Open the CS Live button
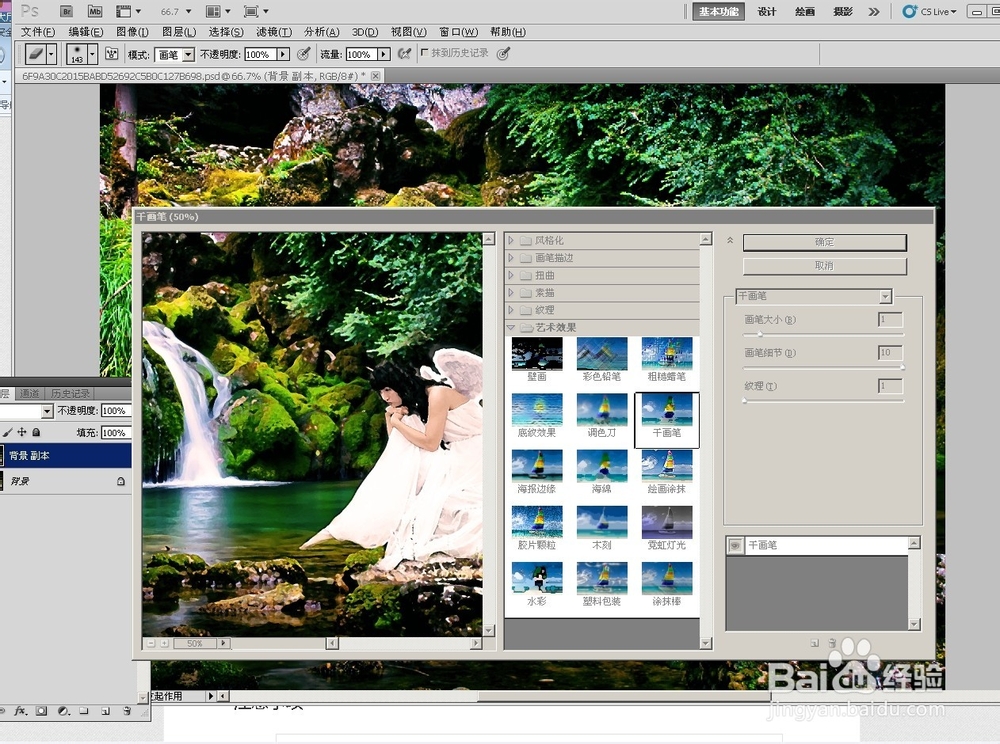 pyautogui.click(x=929, y=11)
